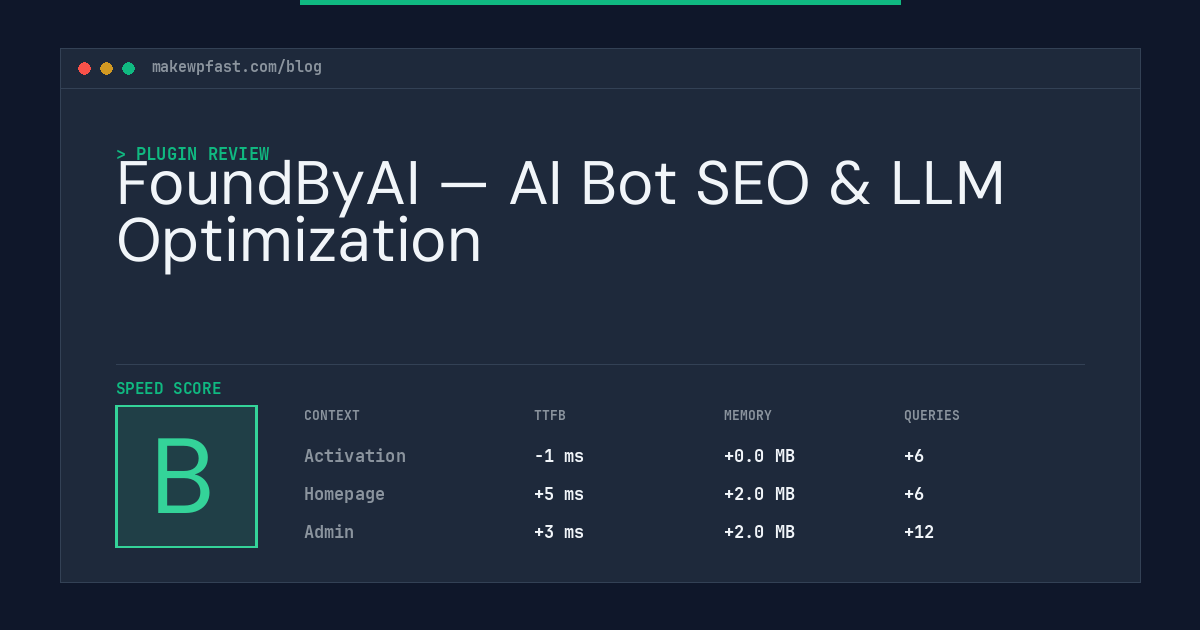
Task: Select the Admin row label
Action: click(x=329, y=532)
